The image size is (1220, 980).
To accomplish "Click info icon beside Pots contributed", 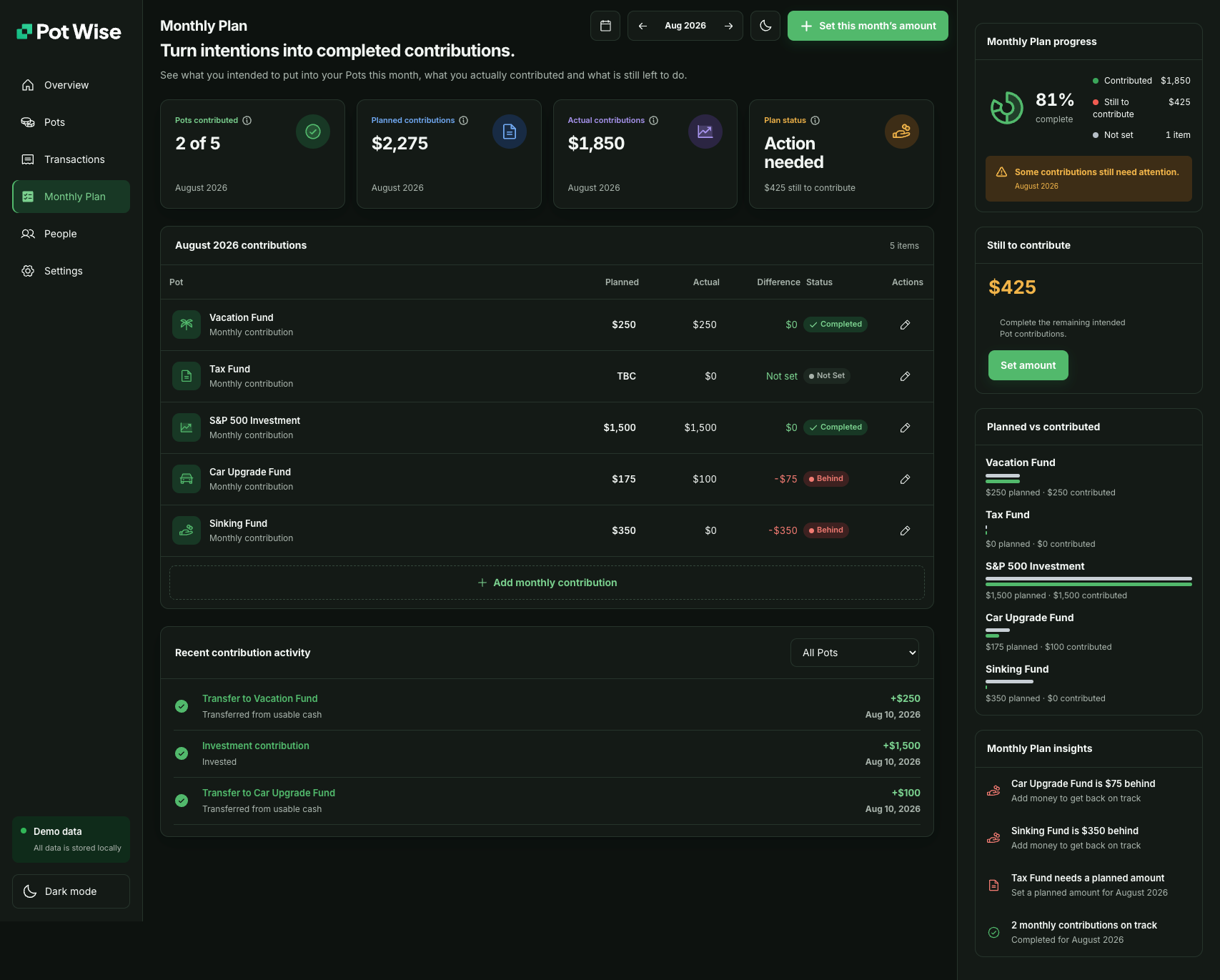I will pos(247,120).
